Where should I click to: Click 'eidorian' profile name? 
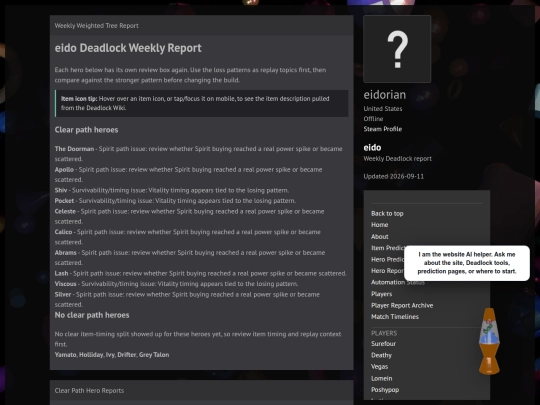[385, 95]
